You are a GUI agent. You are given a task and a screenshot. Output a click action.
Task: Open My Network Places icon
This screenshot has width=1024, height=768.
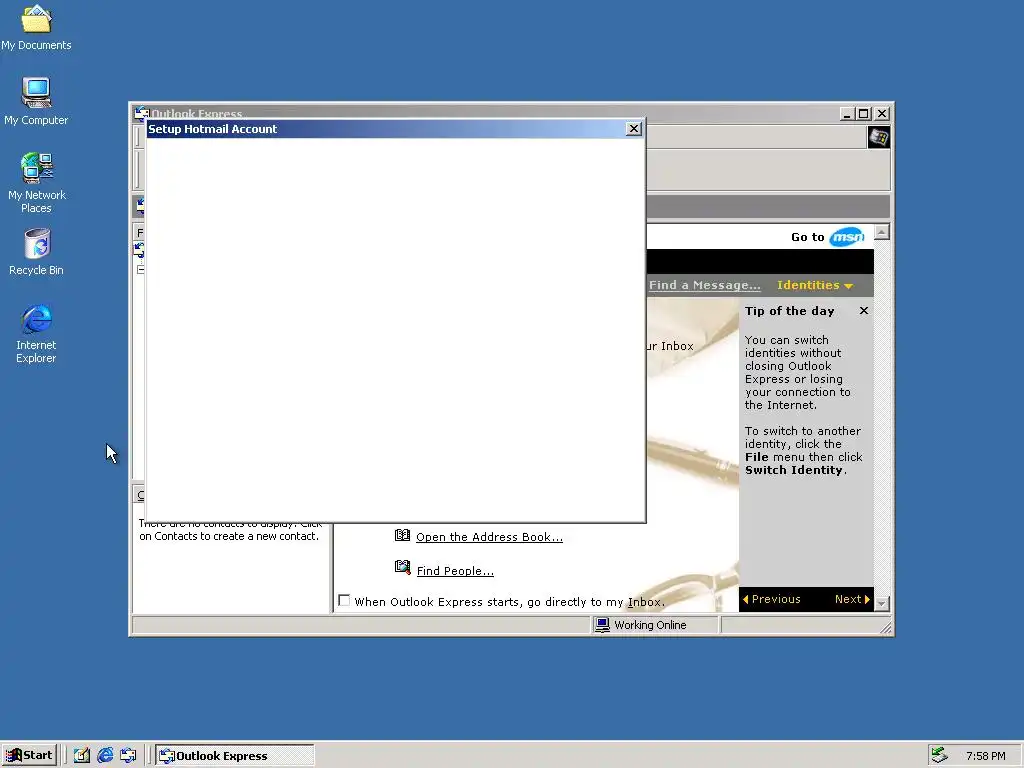click(x=36, y=182)
